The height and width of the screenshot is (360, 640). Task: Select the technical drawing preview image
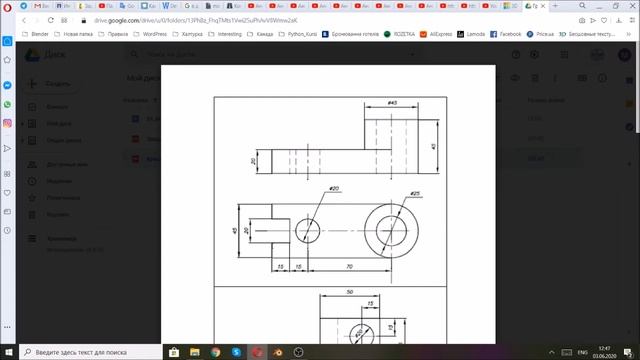(329, 204)
